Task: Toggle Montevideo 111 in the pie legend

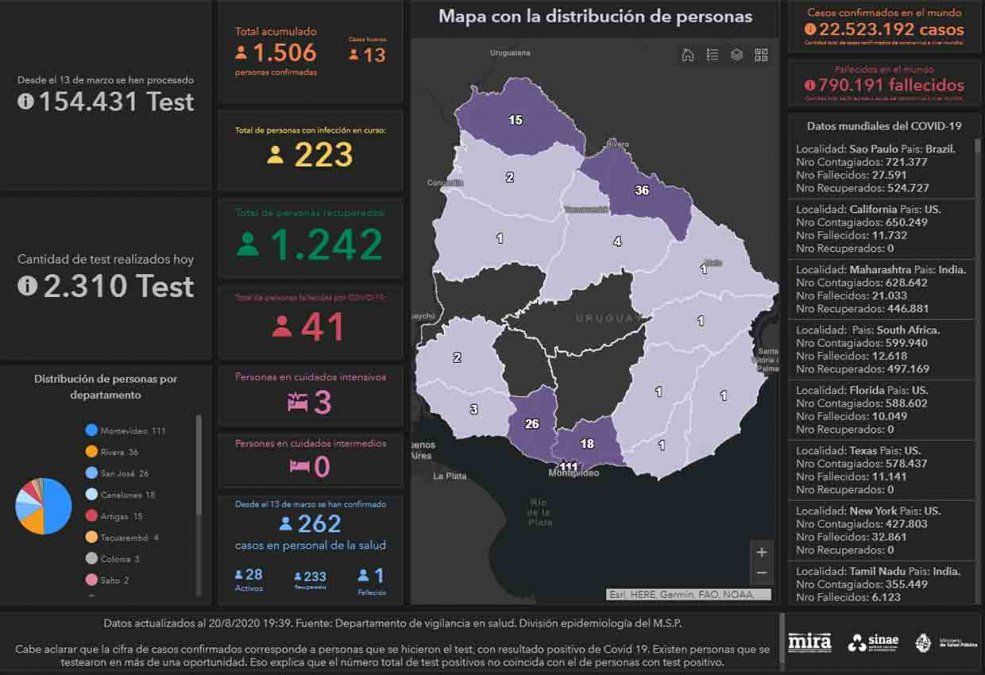Action: (125, 431)
